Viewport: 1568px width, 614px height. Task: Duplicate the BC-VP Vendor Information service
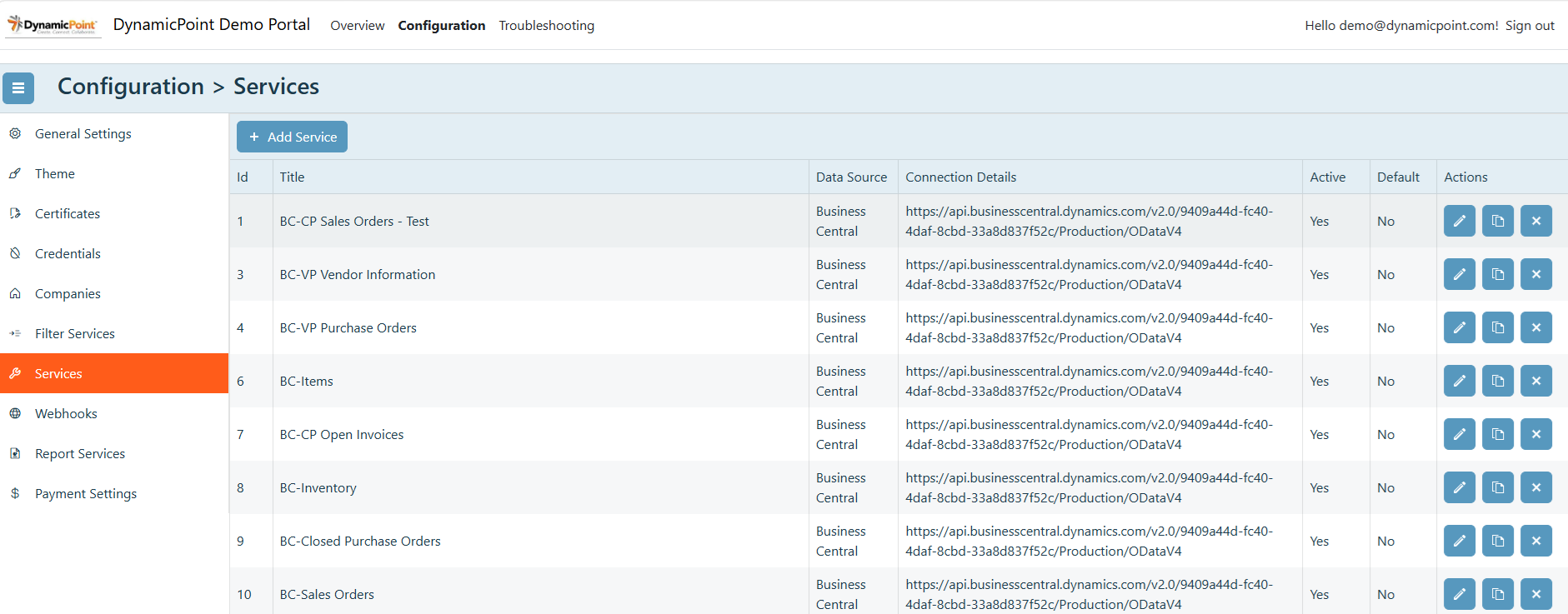pos(1498,274)
